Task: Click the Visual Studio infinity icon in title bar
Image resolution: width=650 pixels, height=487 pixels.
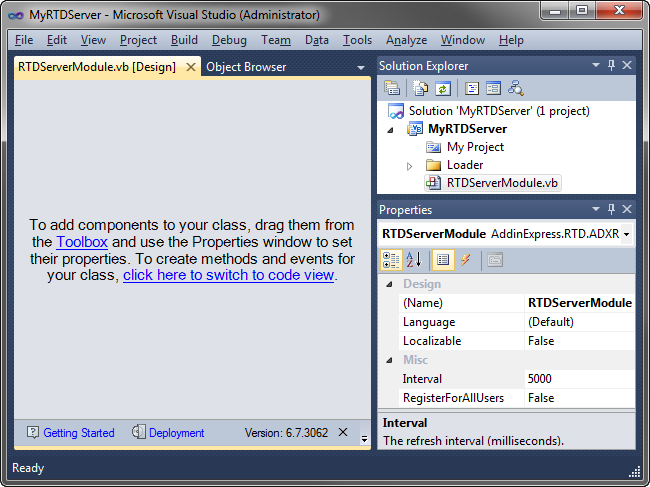Action: click(16, 15)
